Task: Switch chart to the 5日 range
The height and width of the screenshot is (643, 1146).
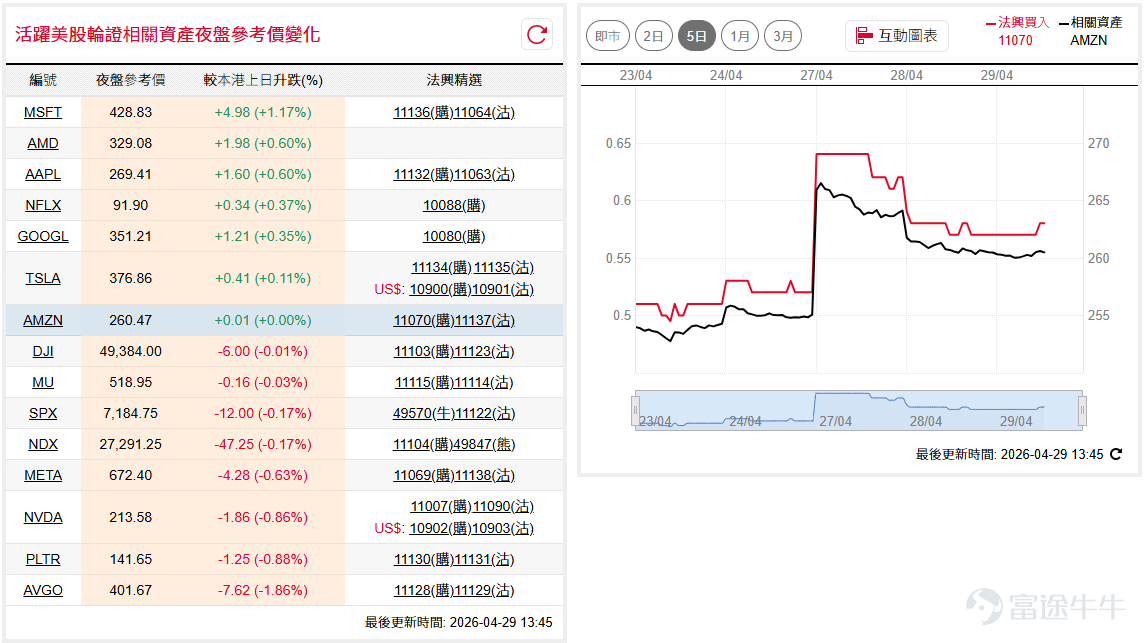Action: 697,36
